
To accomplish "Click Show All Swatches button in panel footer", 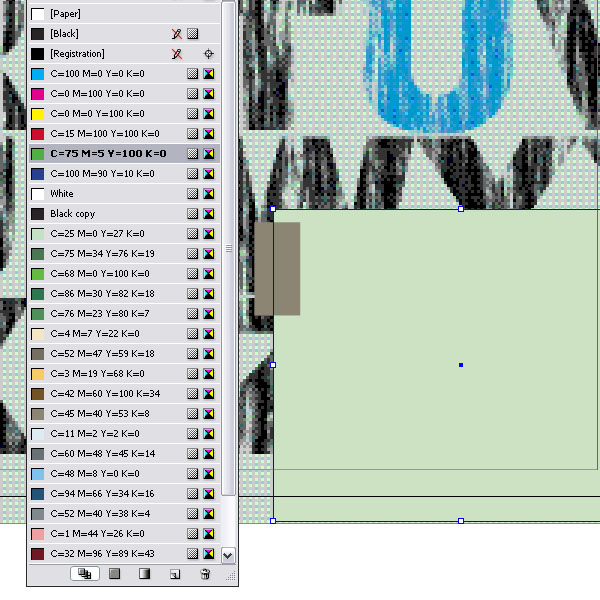I will (x=85, y=574).
